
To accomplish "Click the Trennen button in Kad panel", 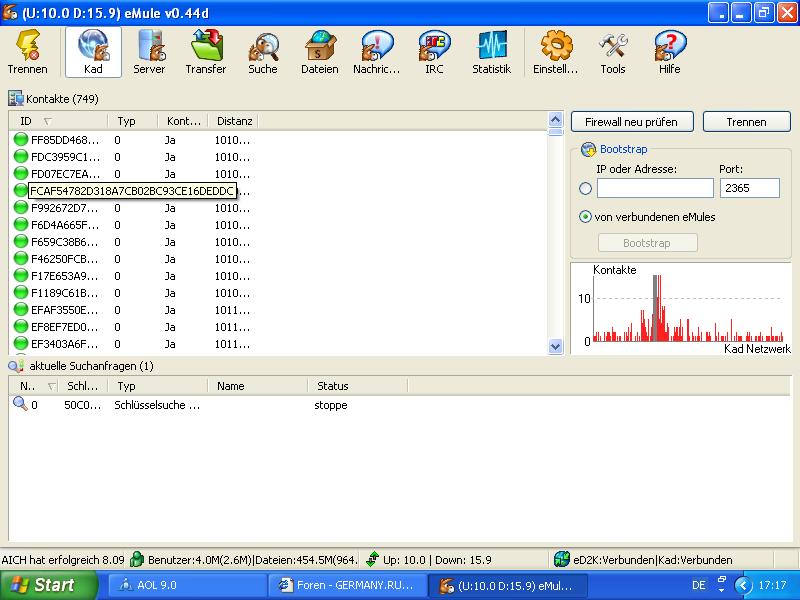I will [x=746, y=122].
